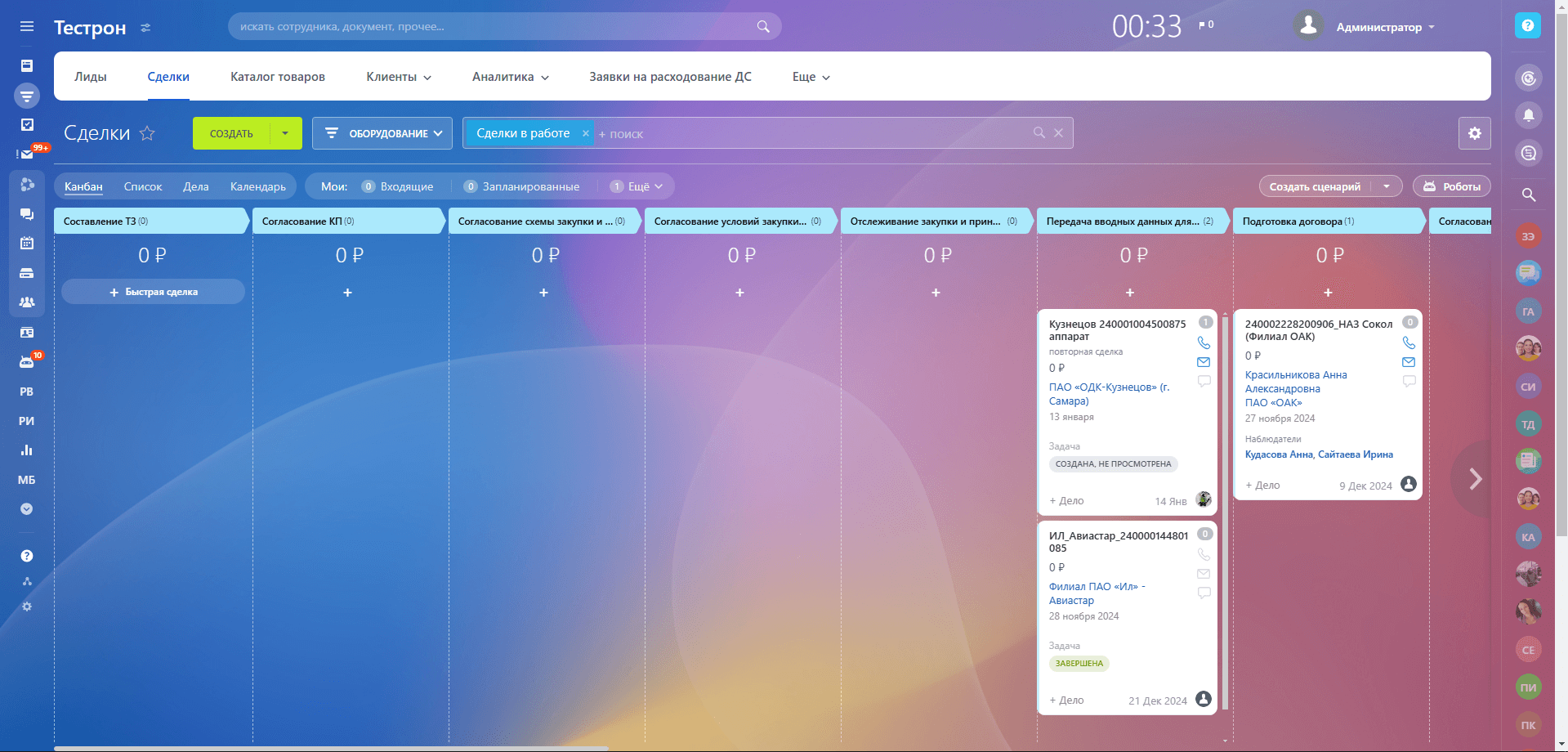Screen dimensions: 1568x752
Task: Open the notifications bell in right sidebar
Action: (1528, 115)
